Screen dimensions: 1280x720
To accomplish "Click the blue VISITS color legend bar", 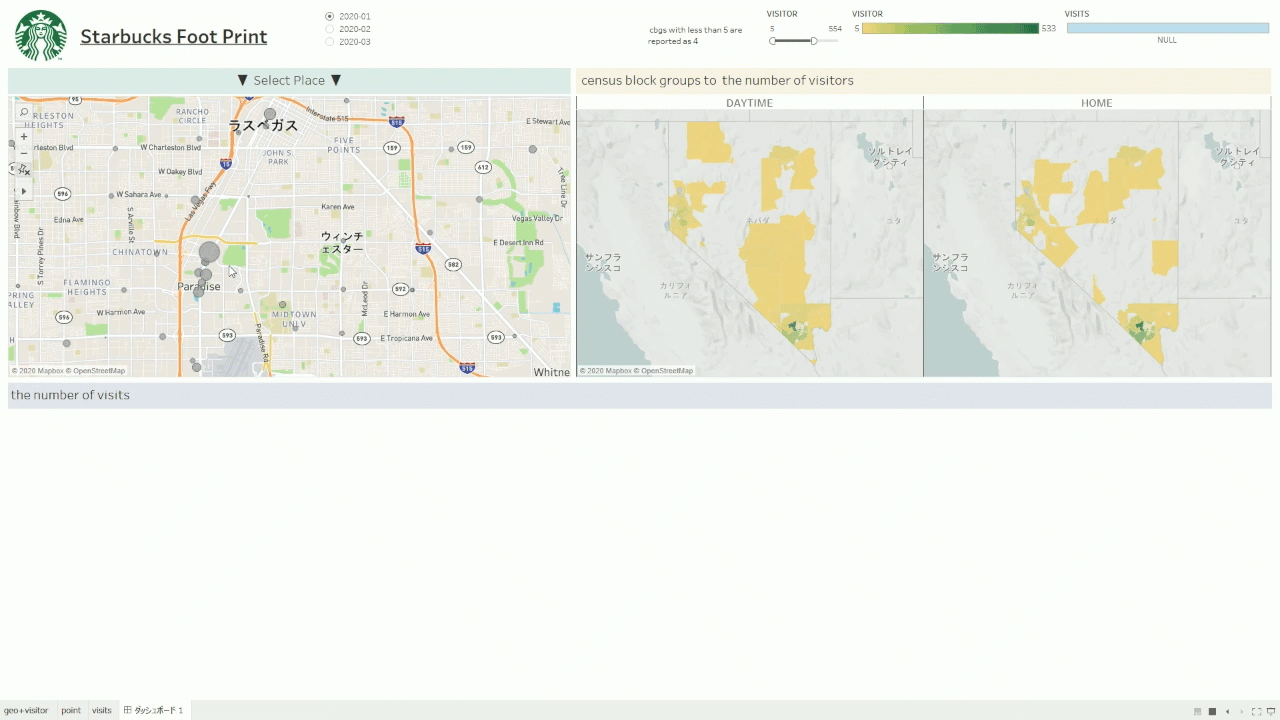I will tap(1167, 28).
